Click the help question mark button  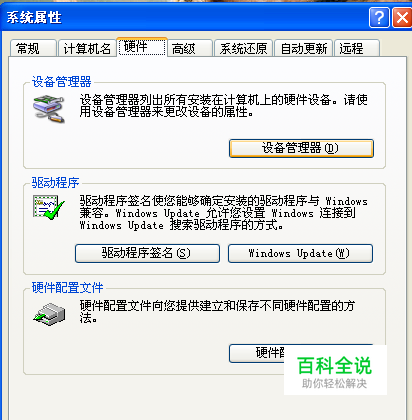pyautogui.click(x=379, y=17)
